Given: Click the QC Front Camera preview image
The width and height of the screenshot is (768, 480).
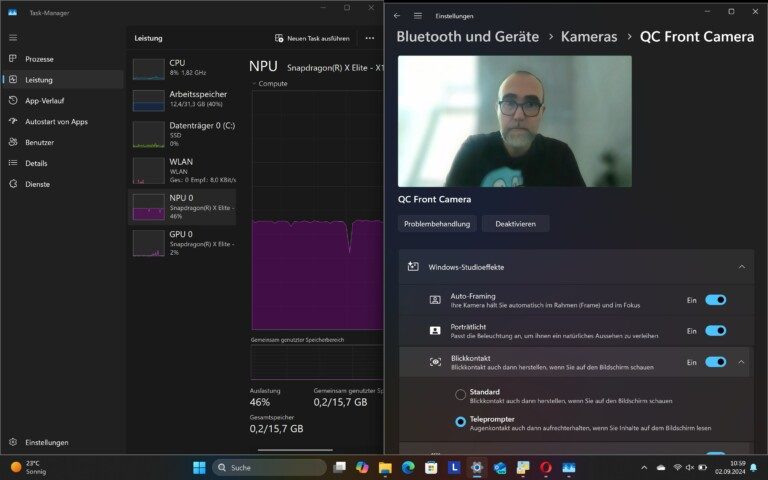Looking at the screenshot, I should 515,121.
